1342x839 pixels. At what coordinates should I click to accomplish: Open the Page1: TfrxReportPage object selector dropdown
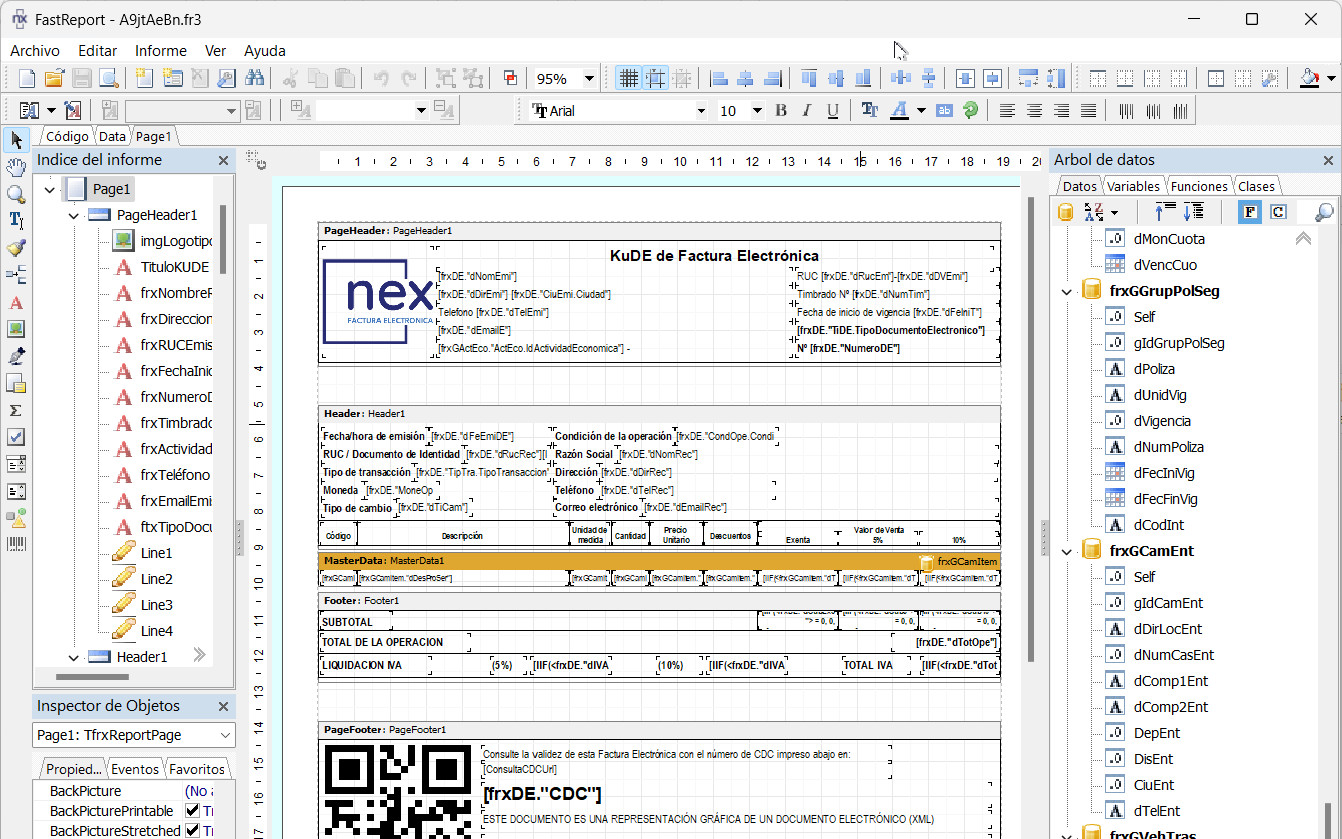(225, 735)
